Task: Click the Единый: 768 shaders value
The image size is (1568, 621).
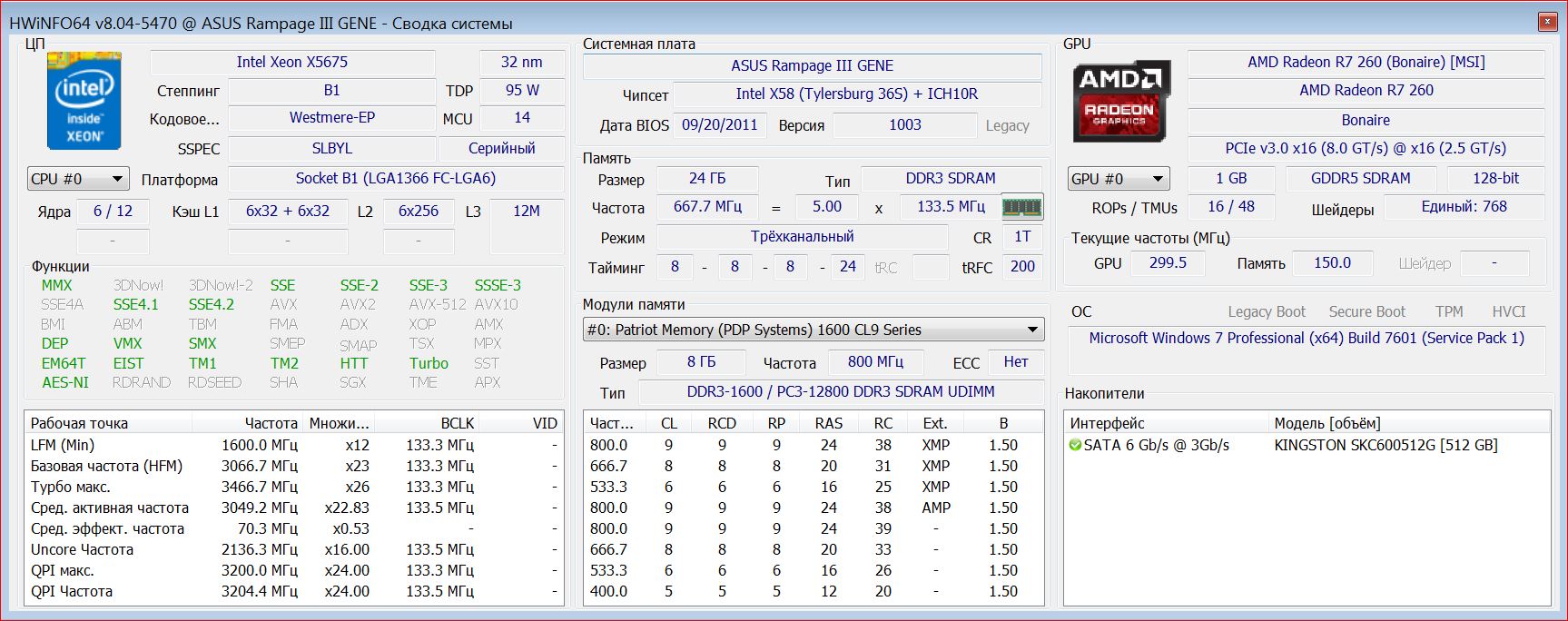Action: [1464, 206]
